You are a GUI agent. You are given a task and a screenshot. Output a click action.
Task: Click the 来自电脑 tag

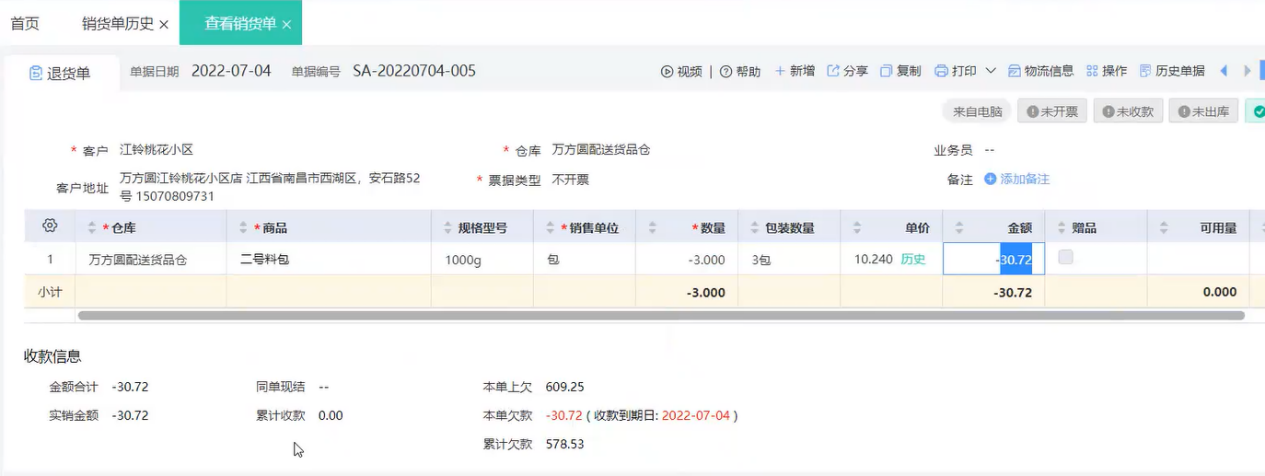click(977, 112)
